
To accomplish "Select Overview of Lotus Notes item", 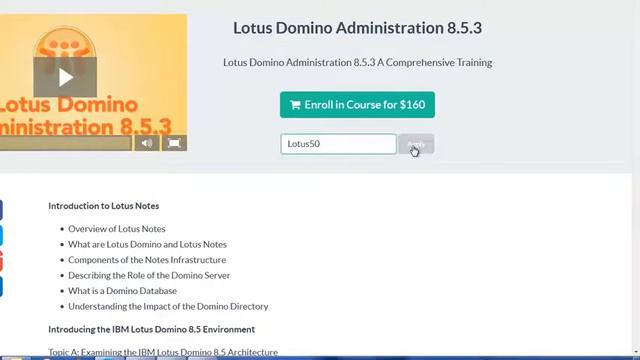I will click(x=117, y=229).
